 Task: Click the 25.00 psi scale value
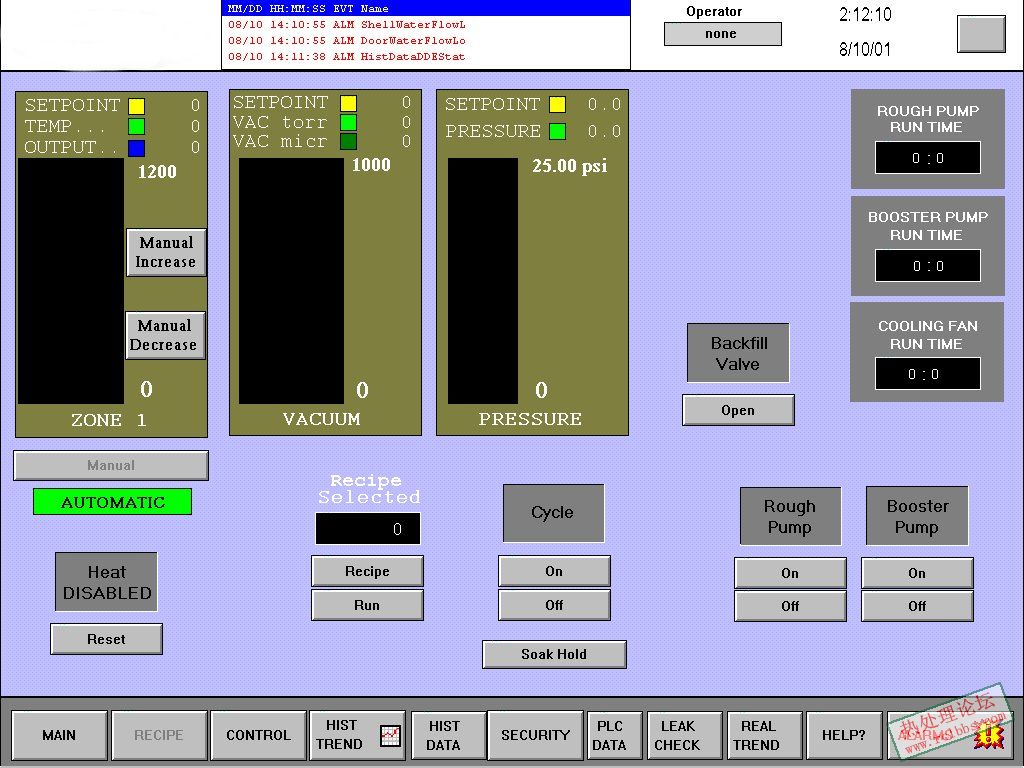[569, 166]
